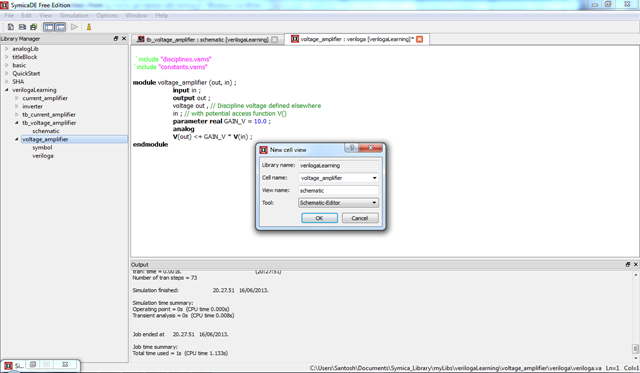The height and width of the screenshot is (373, 640).
Task: Open the Tool Schematic-Editor dropdown
Action: [374, 203]
